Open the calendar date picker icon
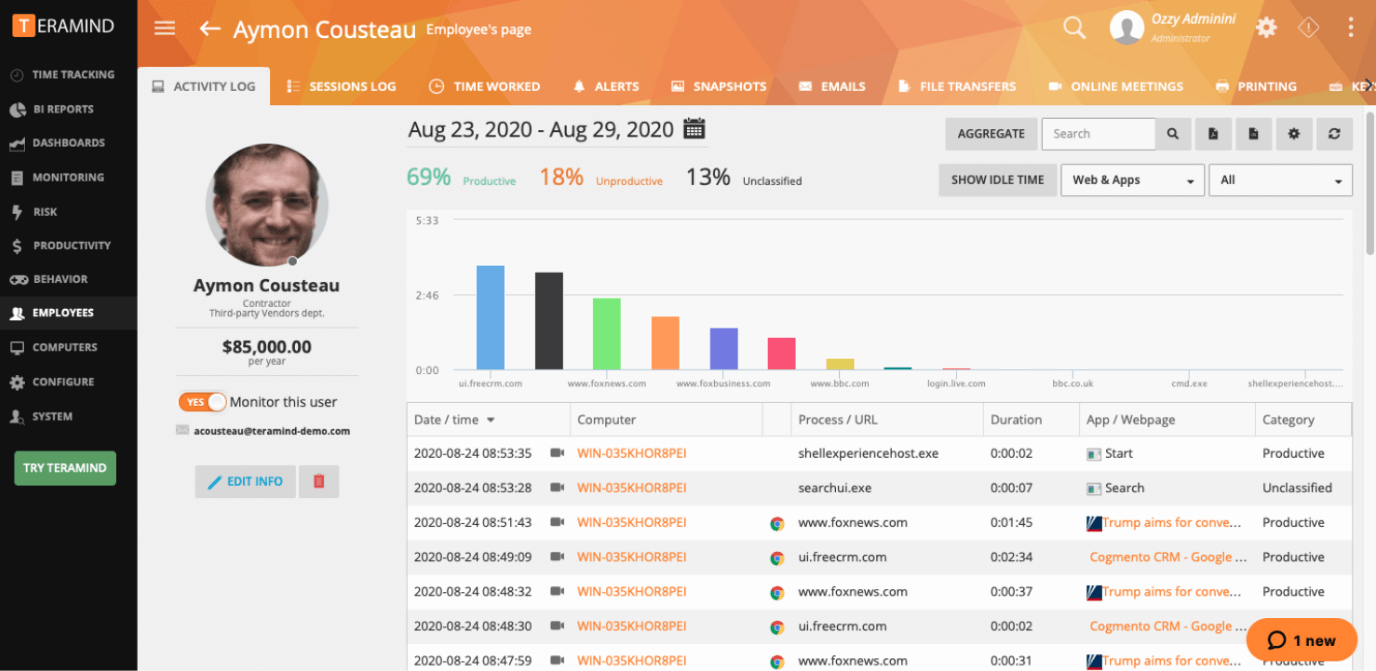The height and width of the screenshot is (671, 1376). pos(694,129)
